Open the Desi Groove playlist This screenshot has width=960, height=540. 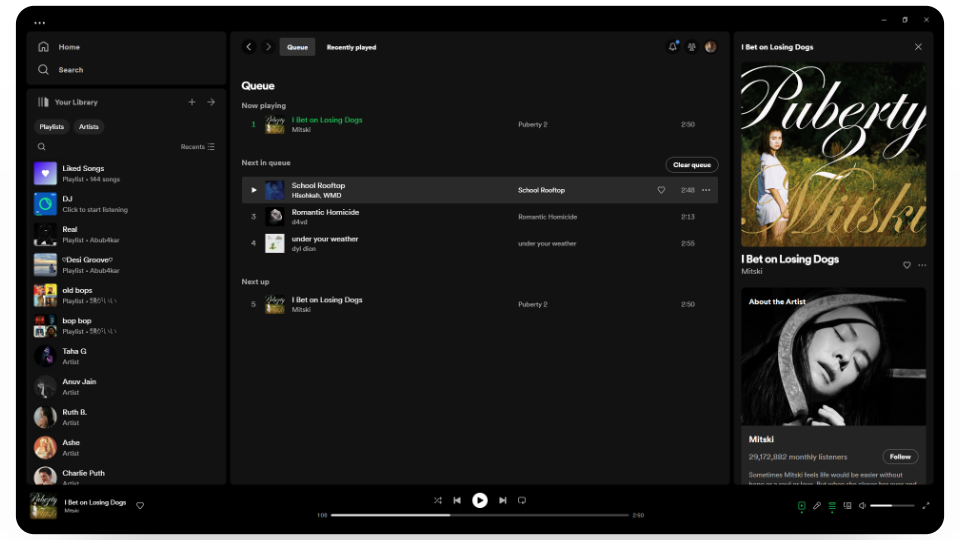click(x=127, y=264)
